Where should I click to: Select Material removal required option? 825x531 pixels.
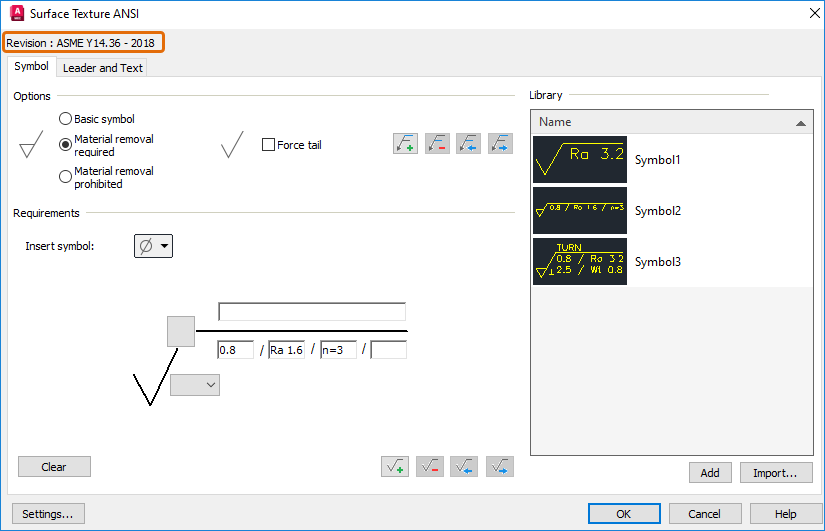point(65,145)
